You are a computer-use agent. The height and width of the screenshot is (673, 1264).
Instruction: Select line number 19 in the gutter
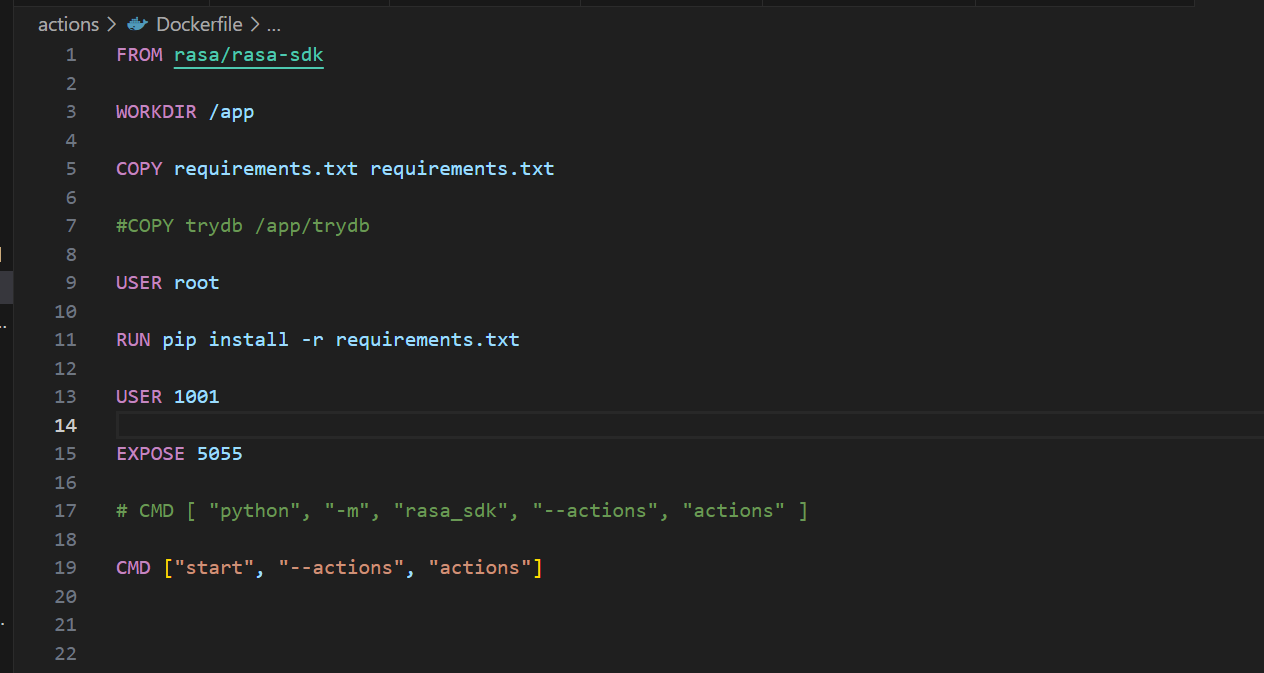pos(65,568)
